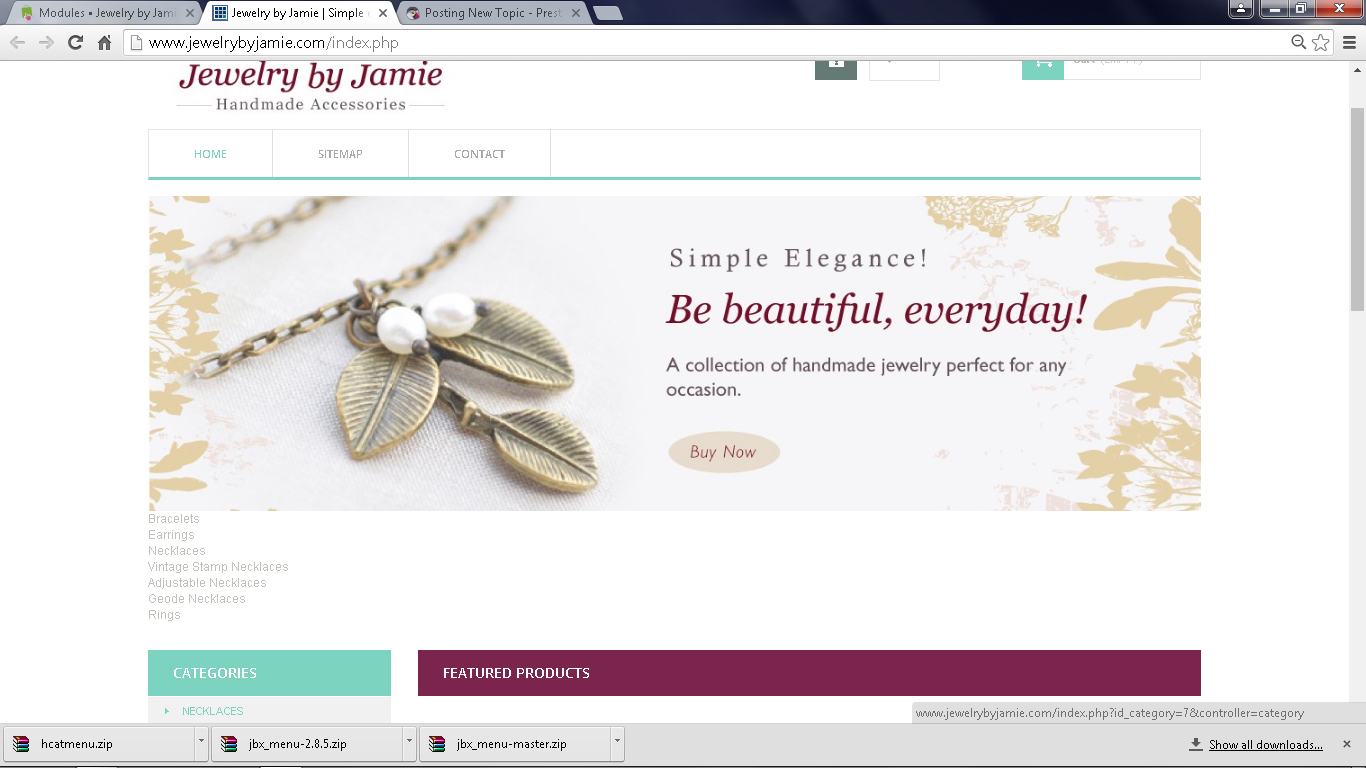The image size is (1366, 768).
Task: Navigate back with the back arrow
Action: pyautogui.click(x=18, y=42)
